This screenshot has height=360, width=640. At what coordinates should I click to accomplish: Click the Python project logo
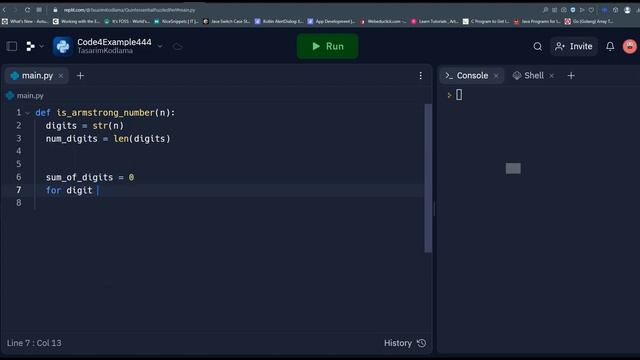tap(62, 47)
